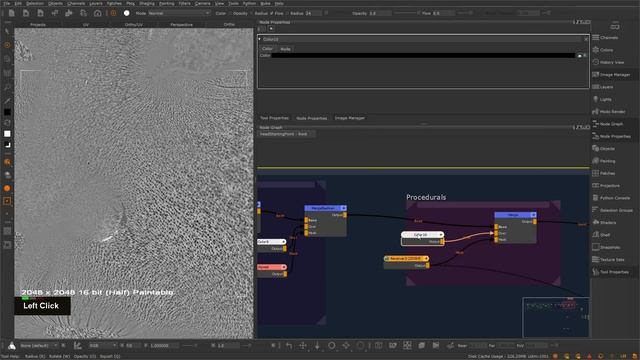This screenshot has height=360, width=640.
Task: Open the Channels menu
Action: pyautogui.click(x=76, y=3)
